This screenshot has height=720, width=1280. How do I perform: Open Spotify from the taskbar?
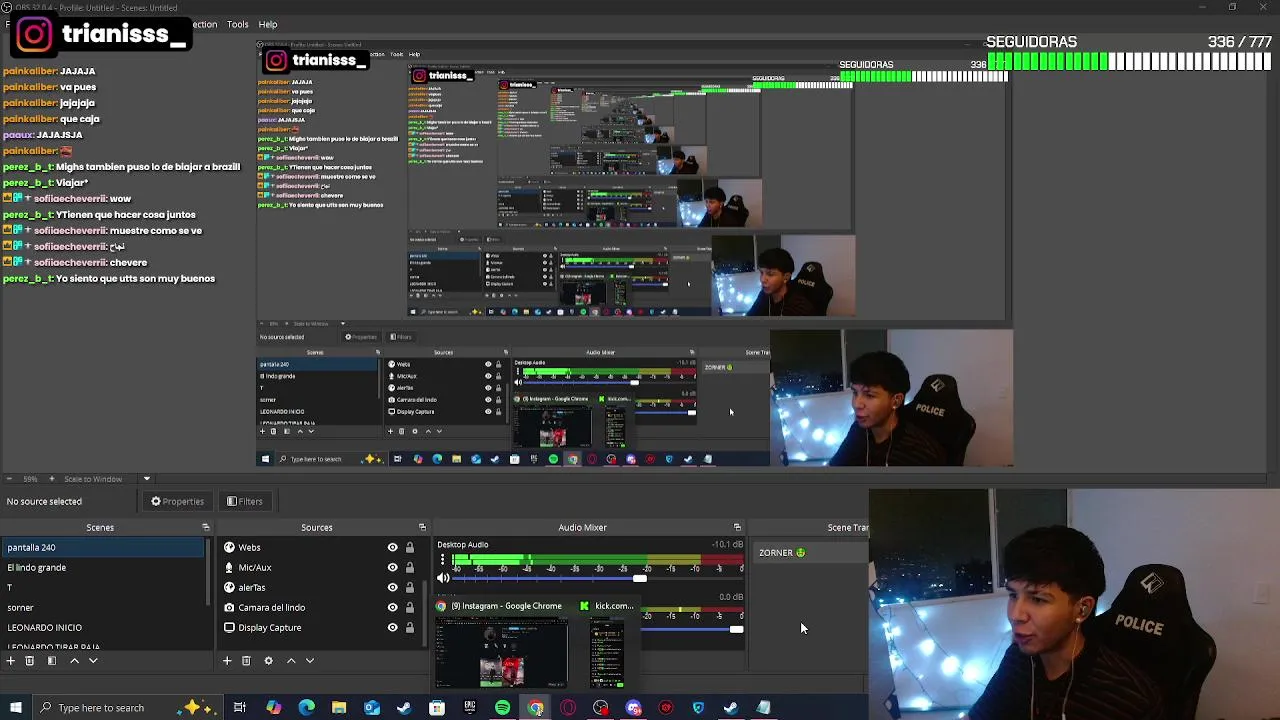pyautogui.click(x=503, y=708)
